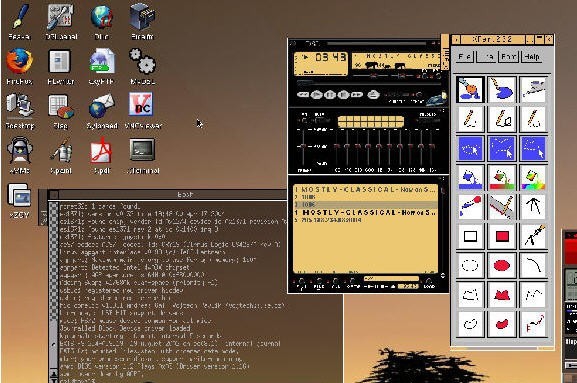Select the highlighted third playlist entry
Image resolution: width=577 pixels, height=383 pixels.
tap(365, 204)
